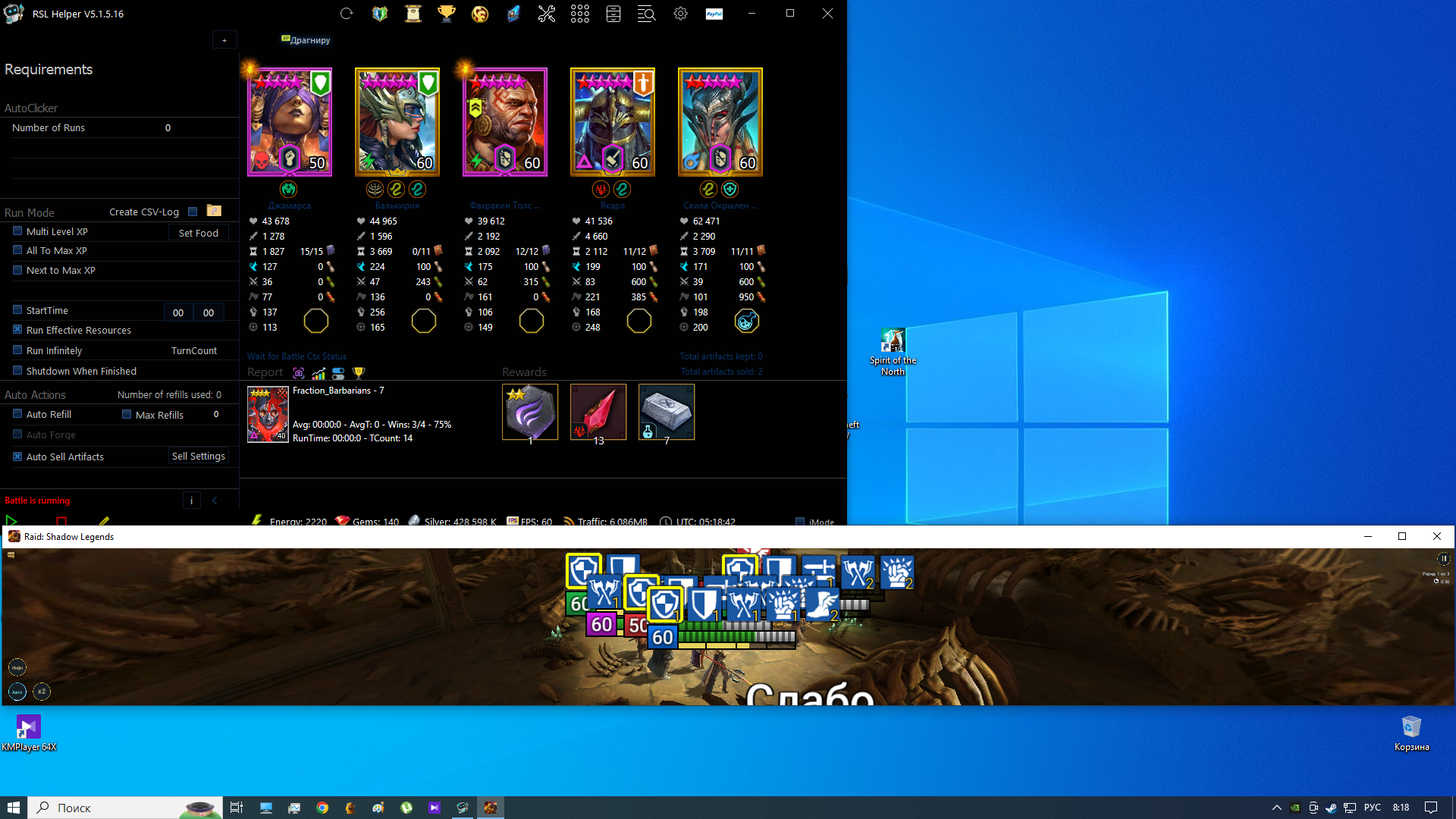1456x819 pixels.
Task: Select the fifth champion portrait with 62 471 HP
Action: point(720,122)
